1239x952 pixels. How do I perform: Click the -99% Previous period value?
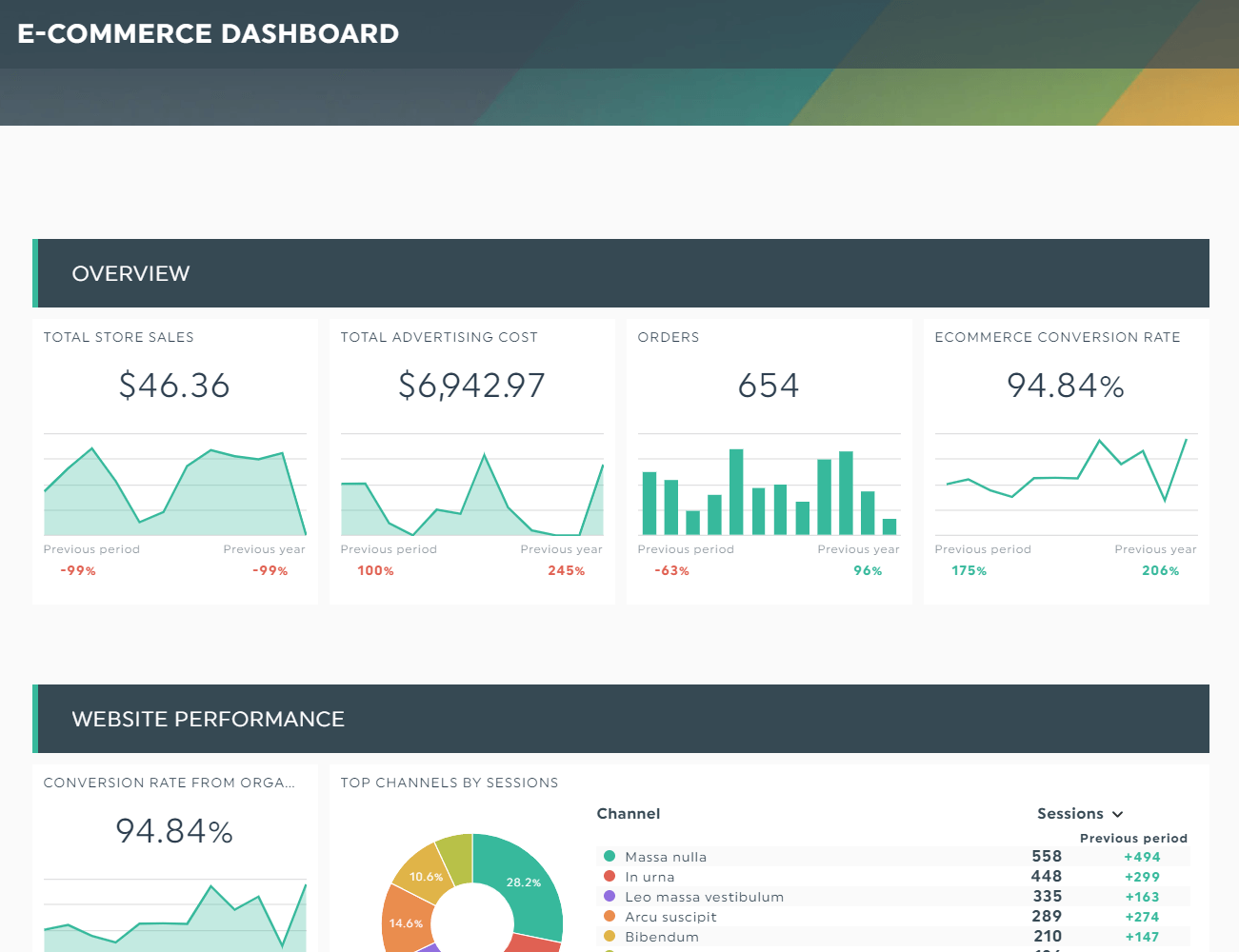coord(77,570)
